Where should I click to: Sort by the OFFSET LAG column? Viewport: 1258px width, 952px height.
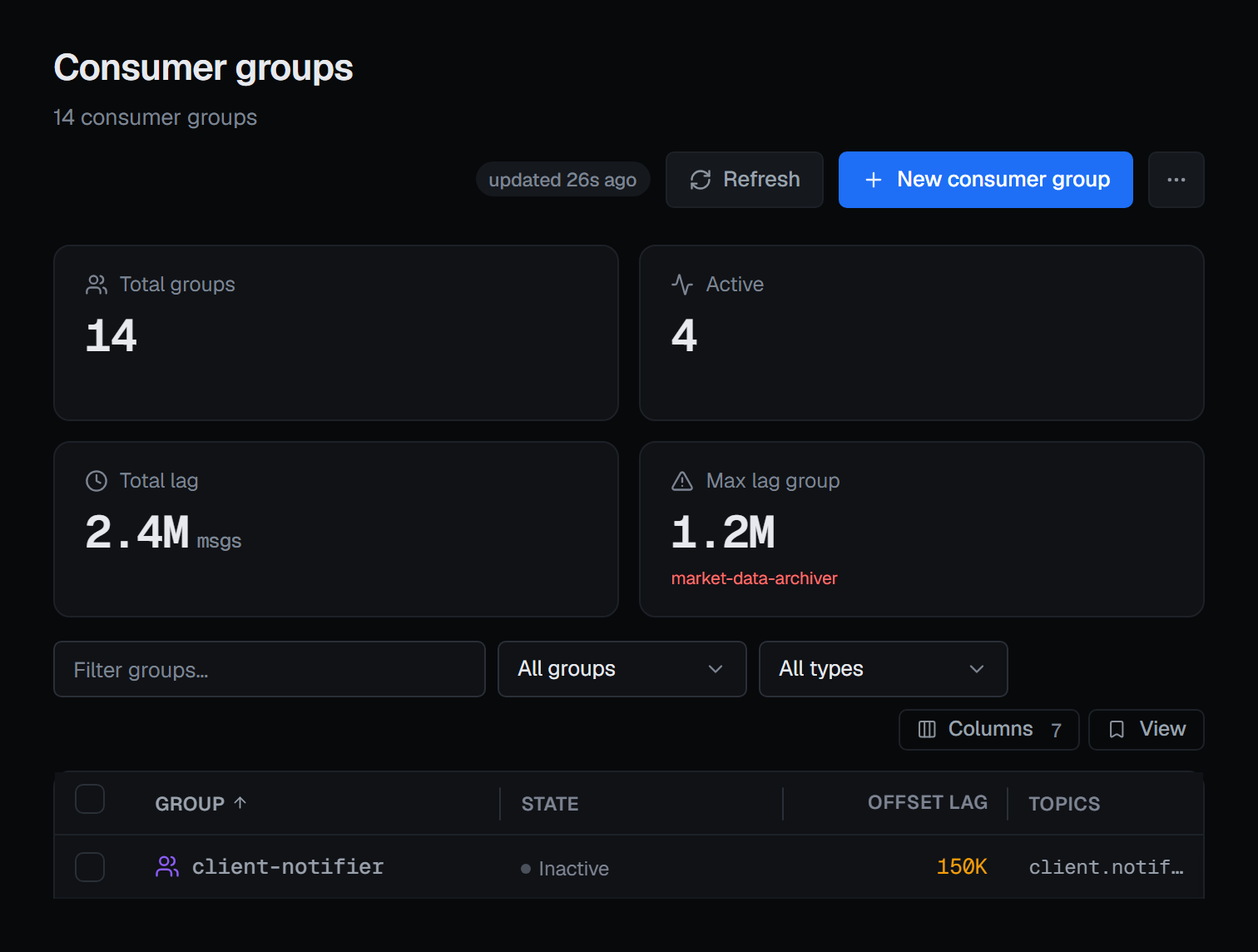point(928,802)
